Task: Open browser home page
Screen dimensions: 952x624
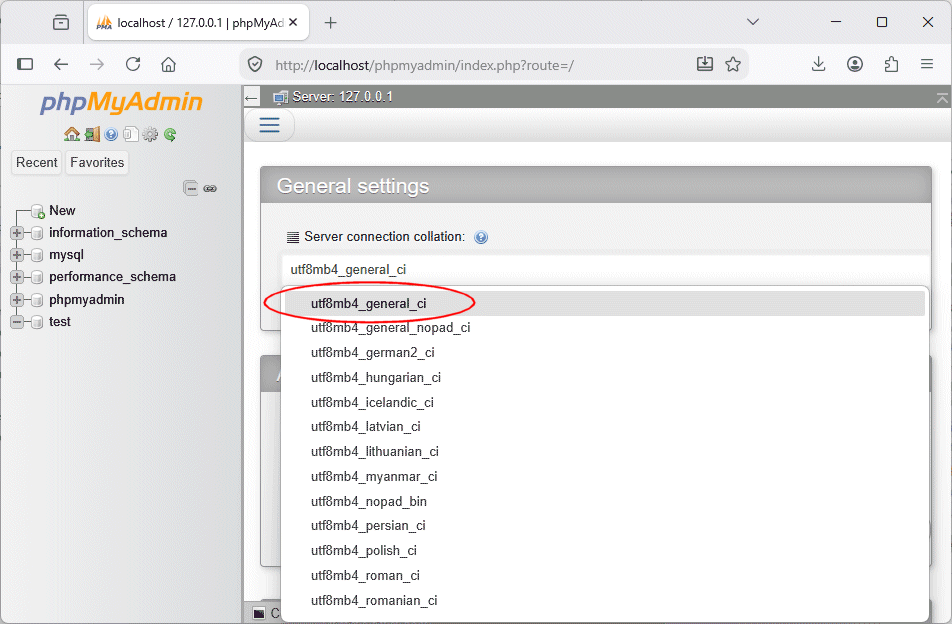Action: coord(168,64)
